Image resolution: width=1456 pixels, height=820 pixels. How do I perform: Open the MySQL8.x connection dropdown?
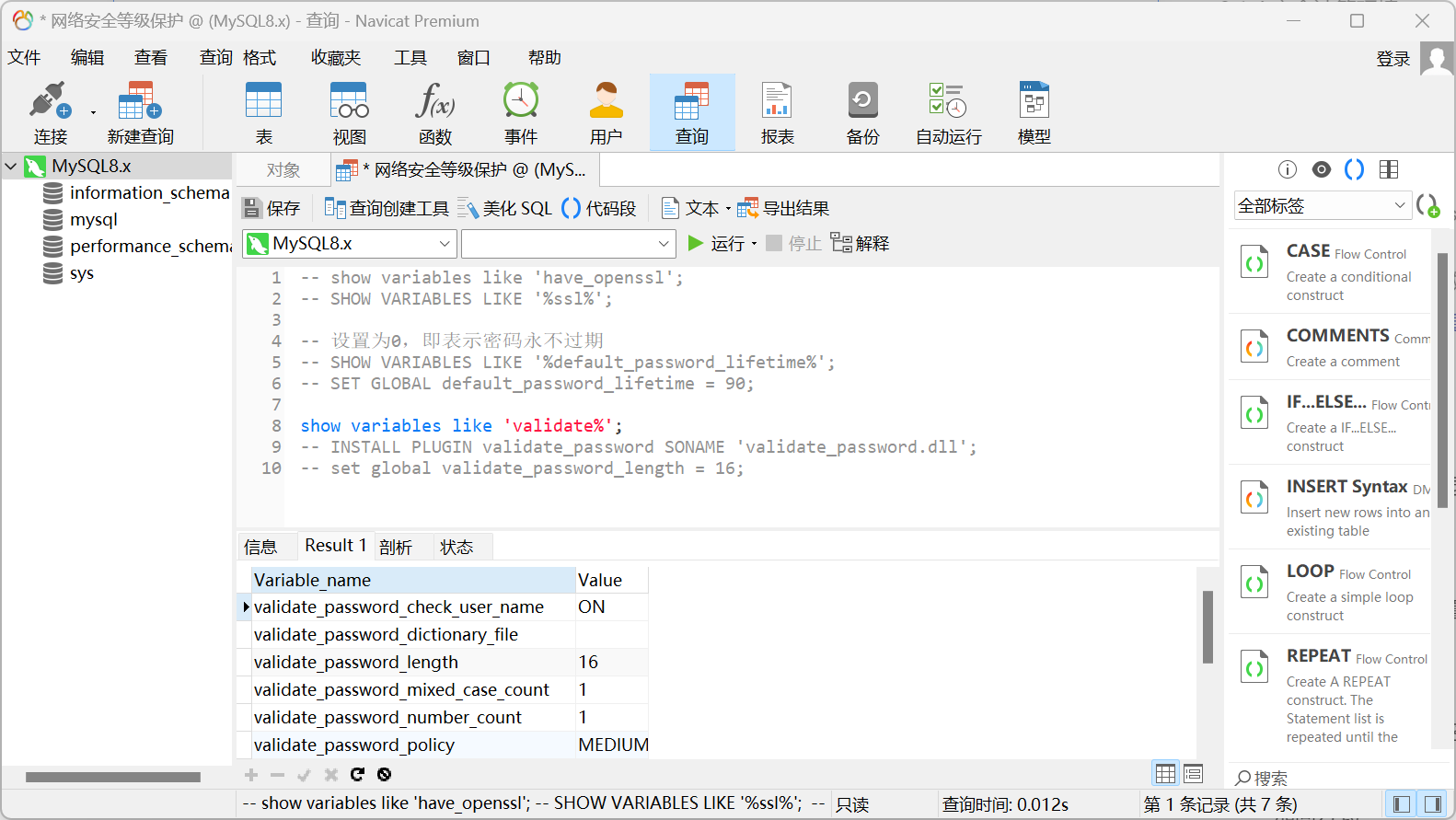[350, 244]
